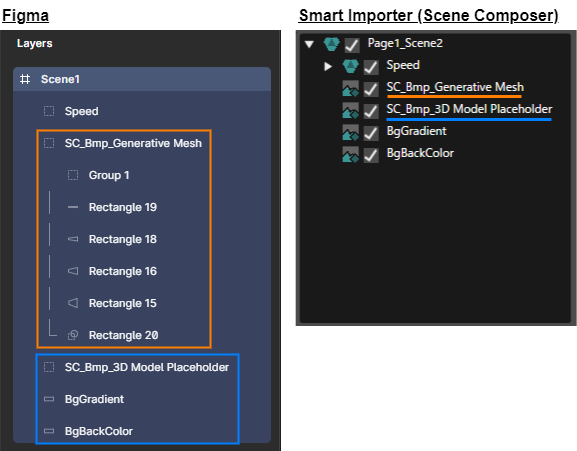This screenshot has height=451, width=577.
Task: Select the Rectangle 18 layer
Action: 123,239
